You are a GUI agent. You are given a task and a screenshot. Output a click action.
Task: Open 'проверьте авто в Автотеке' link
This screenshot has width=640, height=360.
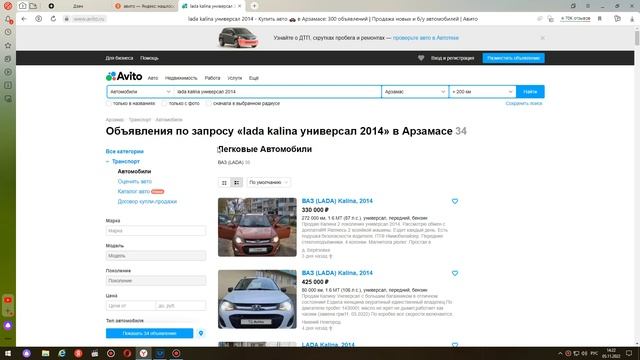[426, 38]
